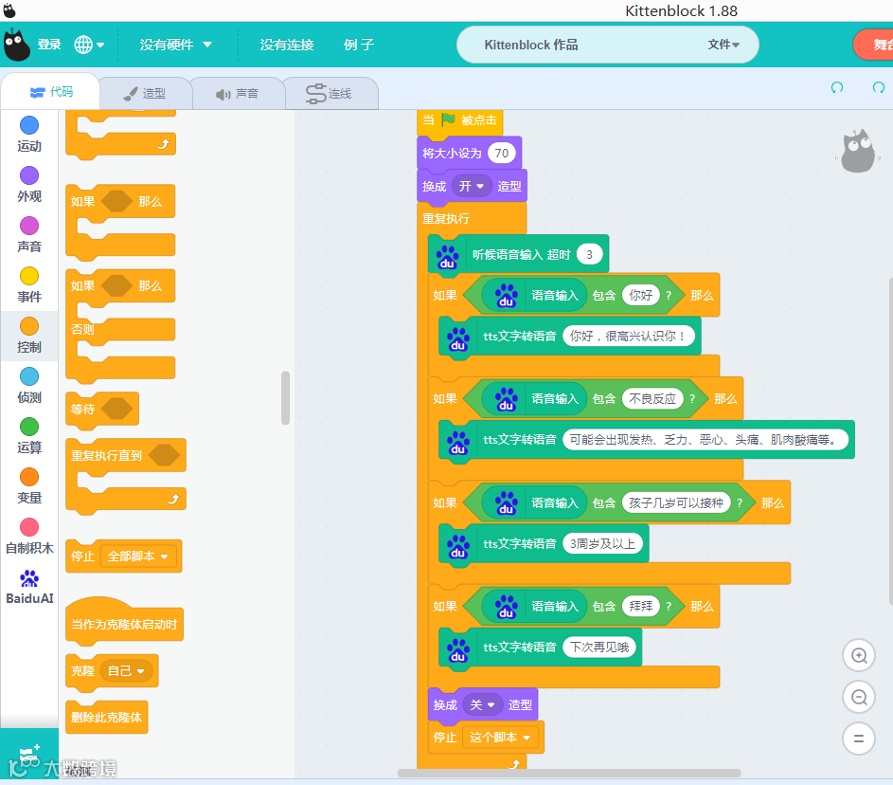This screenshot has height=785, width=893.
Task: Click the 下次再见哦 tts field
Action: click(599, 647)
